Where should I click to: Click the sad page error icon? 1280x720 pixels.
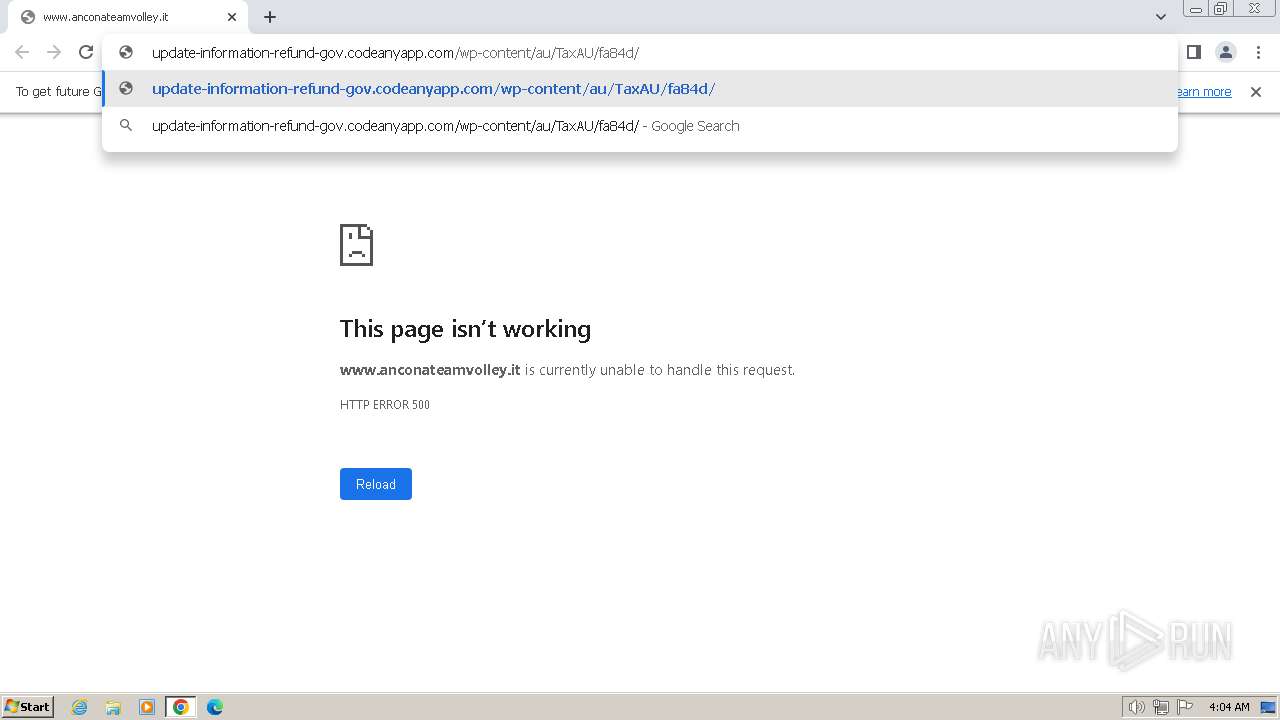pos(356,244)
